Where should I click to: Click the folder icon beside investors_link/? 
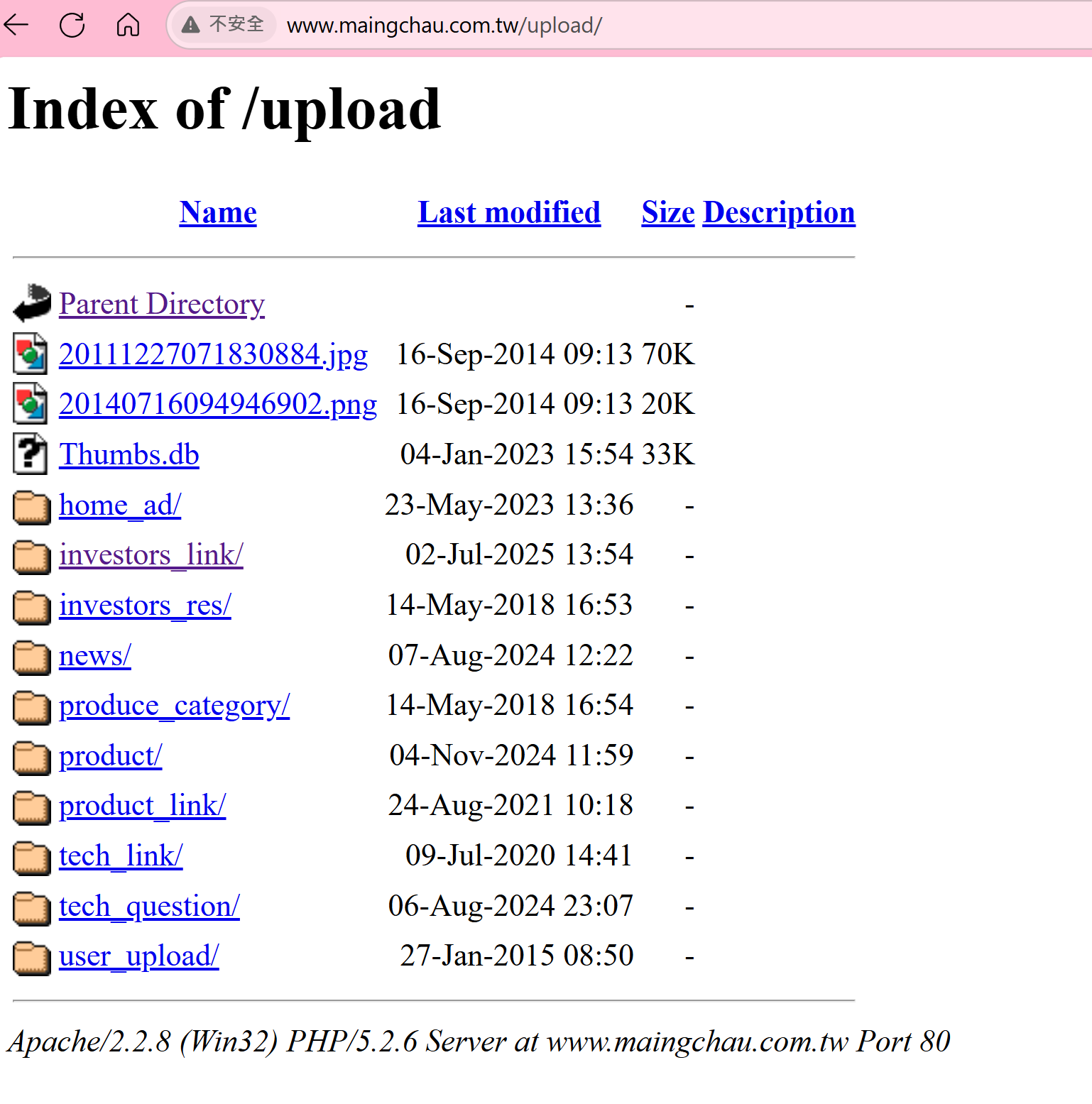32,557
